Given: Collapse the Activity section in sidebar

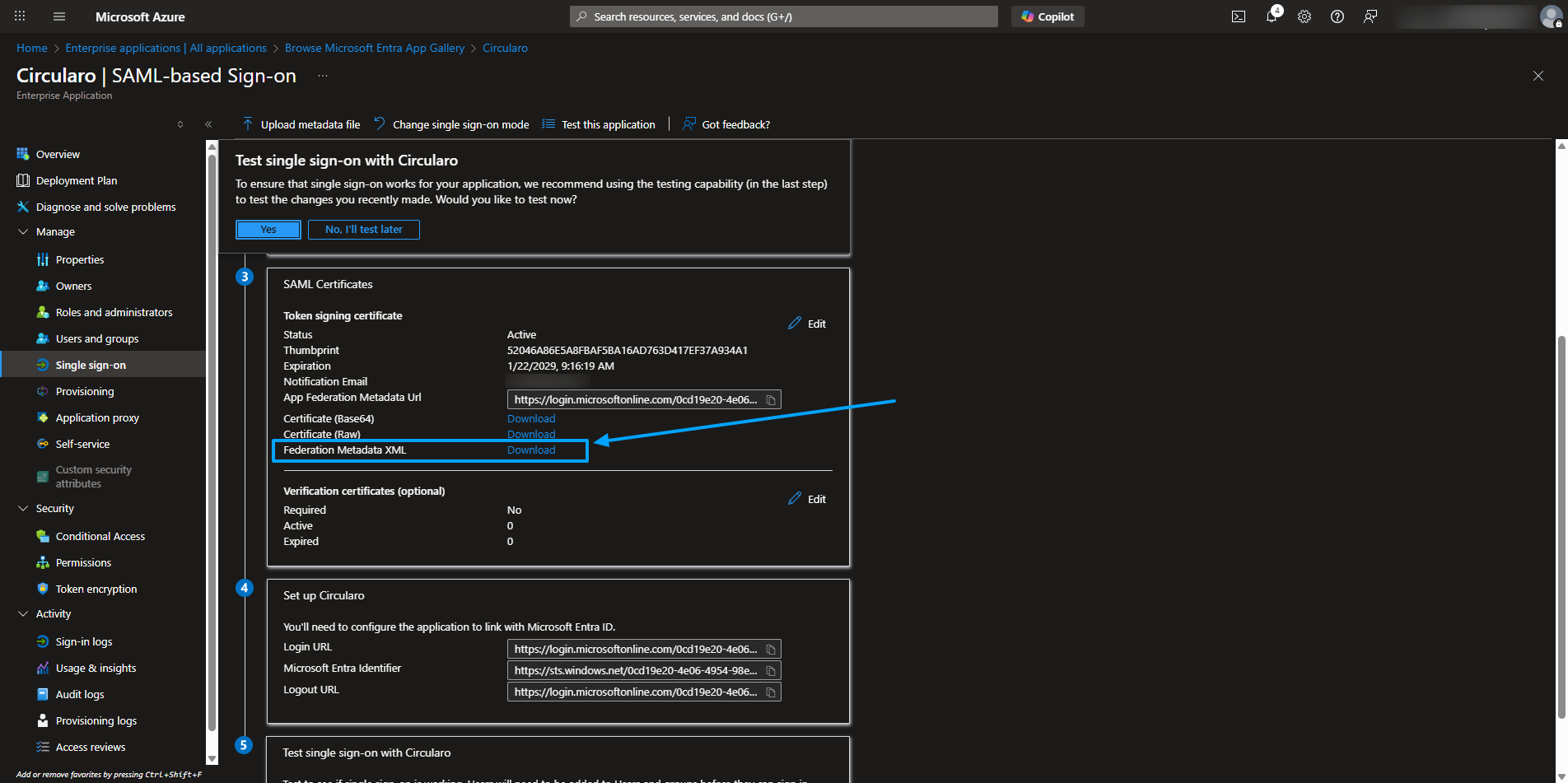Looking at the screenshot, I should (23, 614).
